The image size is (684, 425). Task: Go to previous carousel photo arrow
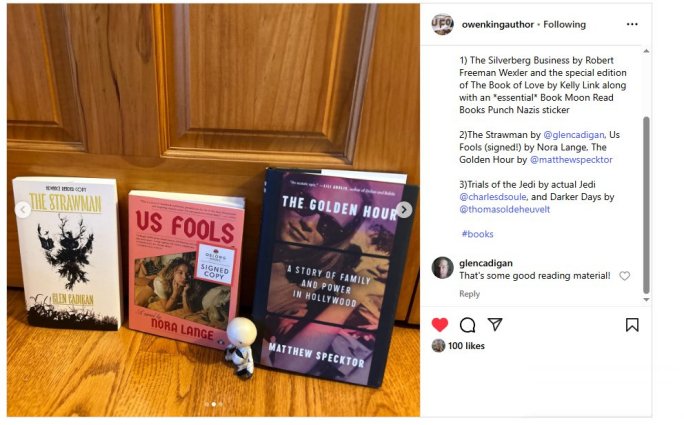point(23,210)
